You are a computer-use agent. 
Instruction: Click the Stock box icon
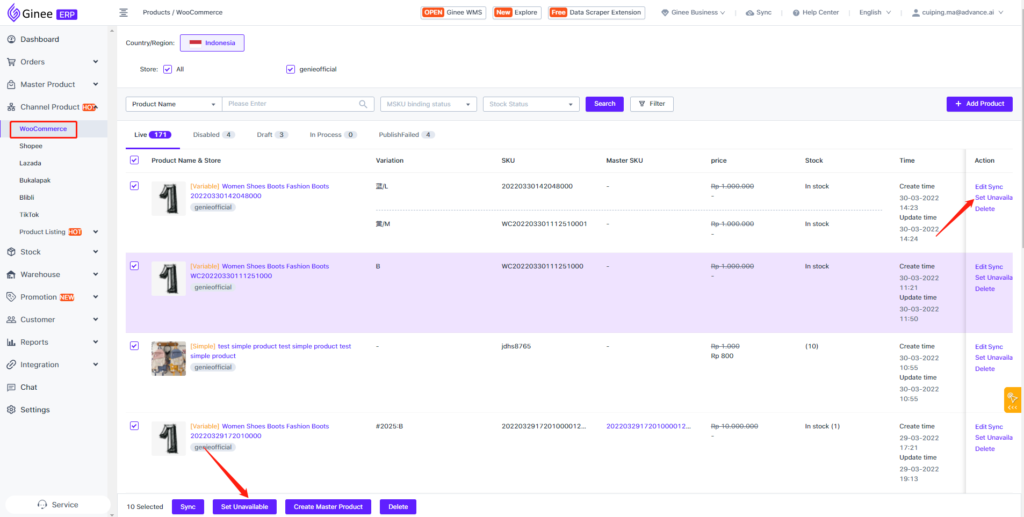pyautogui.click(x=11, y=252)
